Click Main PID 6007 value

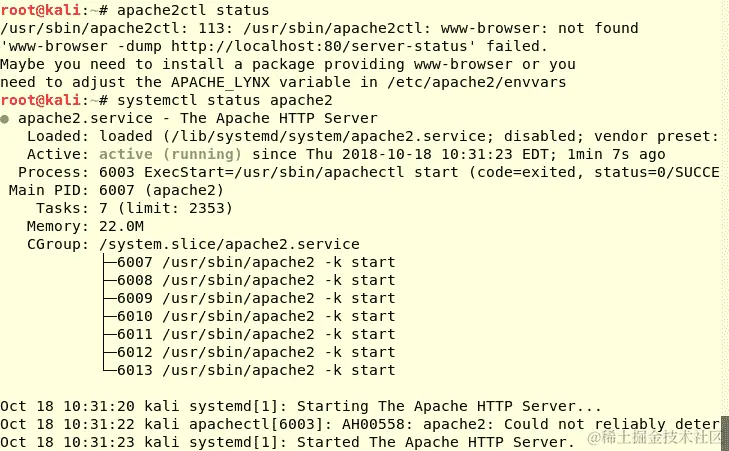pyautogui.click(x=117, y=190)
